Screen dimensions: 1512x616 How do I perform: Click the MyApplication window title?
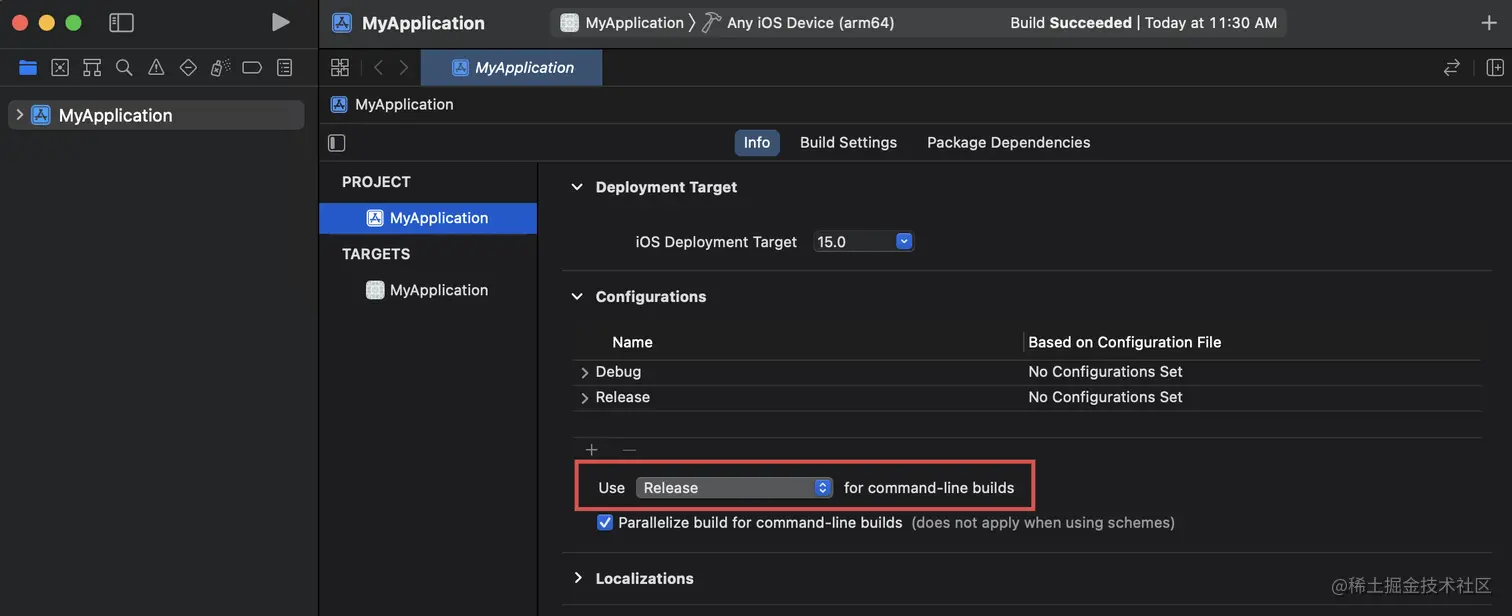click(423, 23)
